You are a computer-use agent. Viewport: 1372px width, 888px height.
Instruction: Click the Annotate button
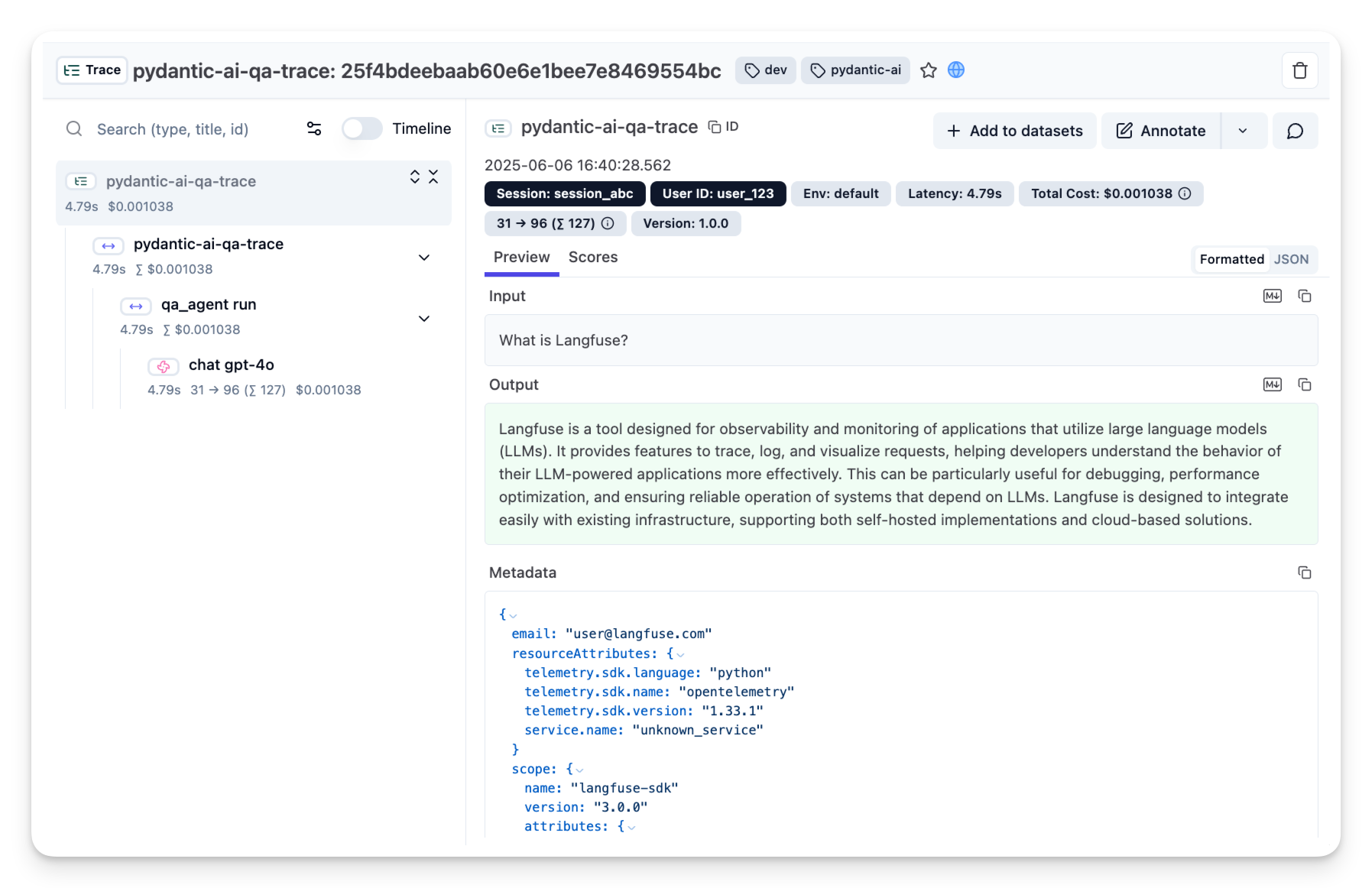[1161, 131]
